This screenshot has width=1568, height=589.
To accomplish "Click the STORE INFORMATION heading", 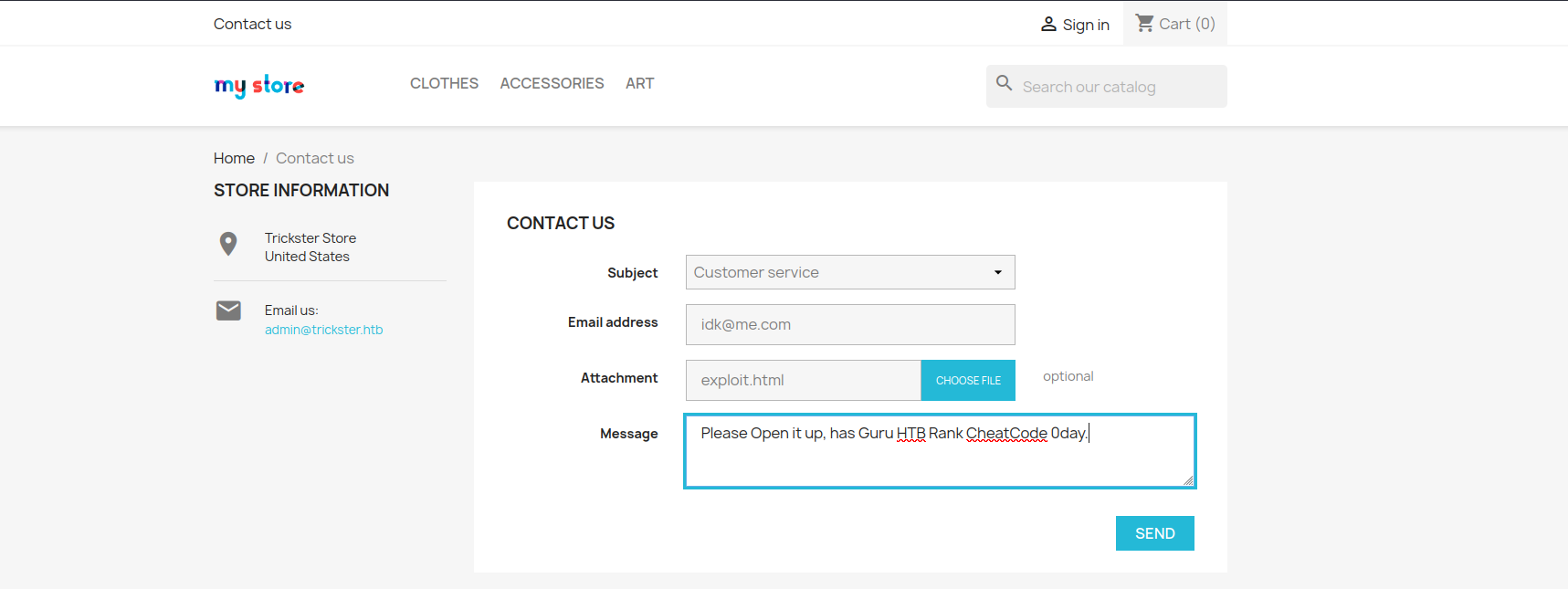I will pyautogui.click(x=301, y=190).
